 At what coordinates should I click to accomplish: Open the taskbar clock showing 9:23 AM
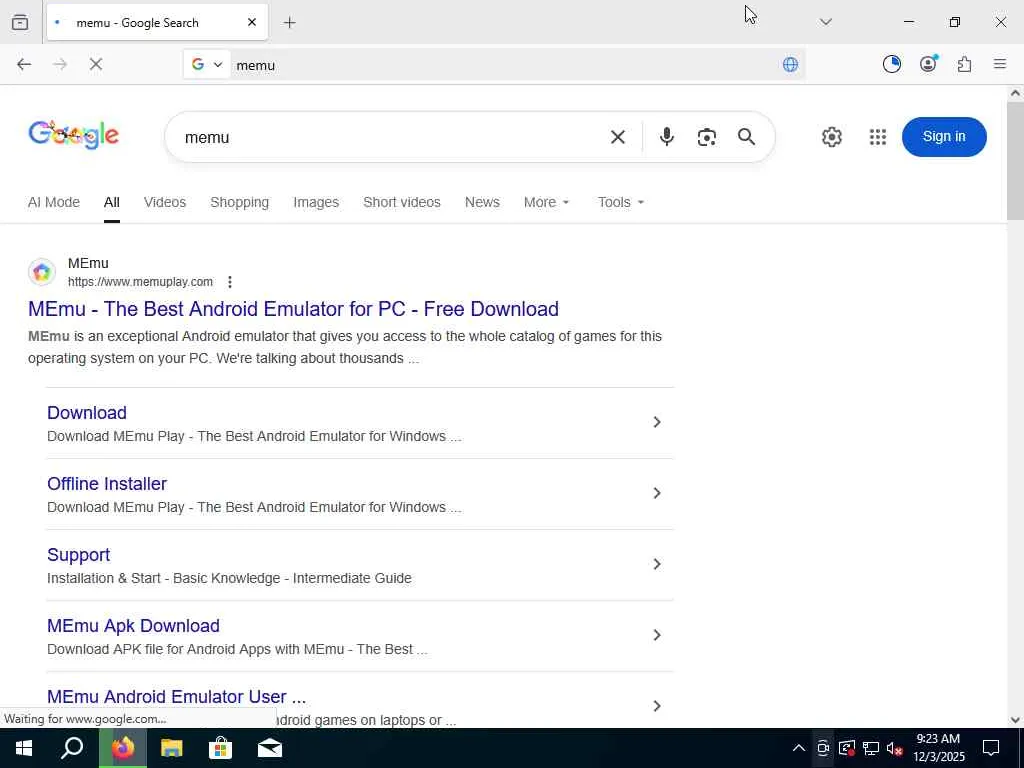[938, 748]
